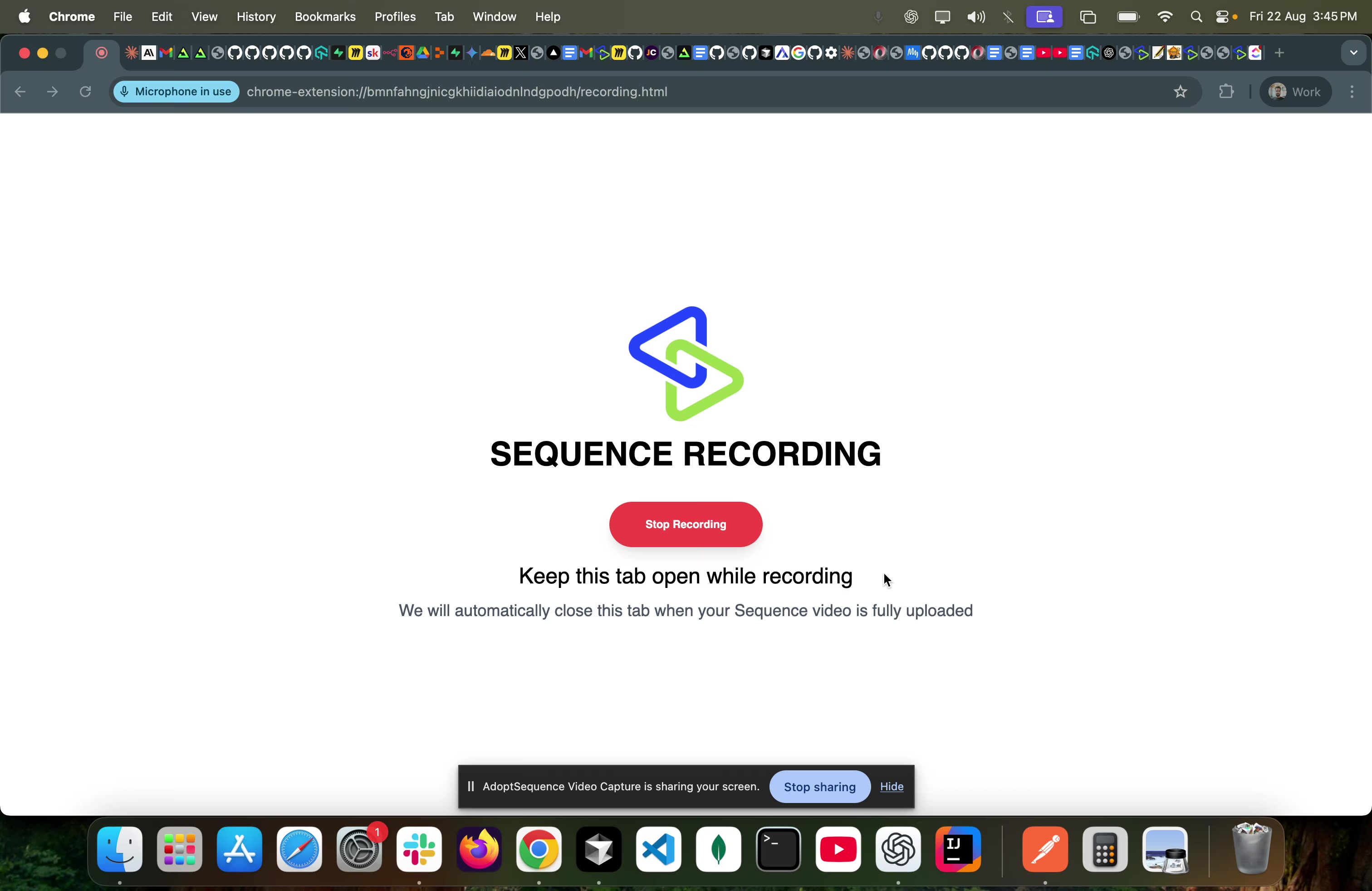This screenshot has width=1372, height=891.
Task: Open the Google Drive bookmark
Action: point(423,53)
